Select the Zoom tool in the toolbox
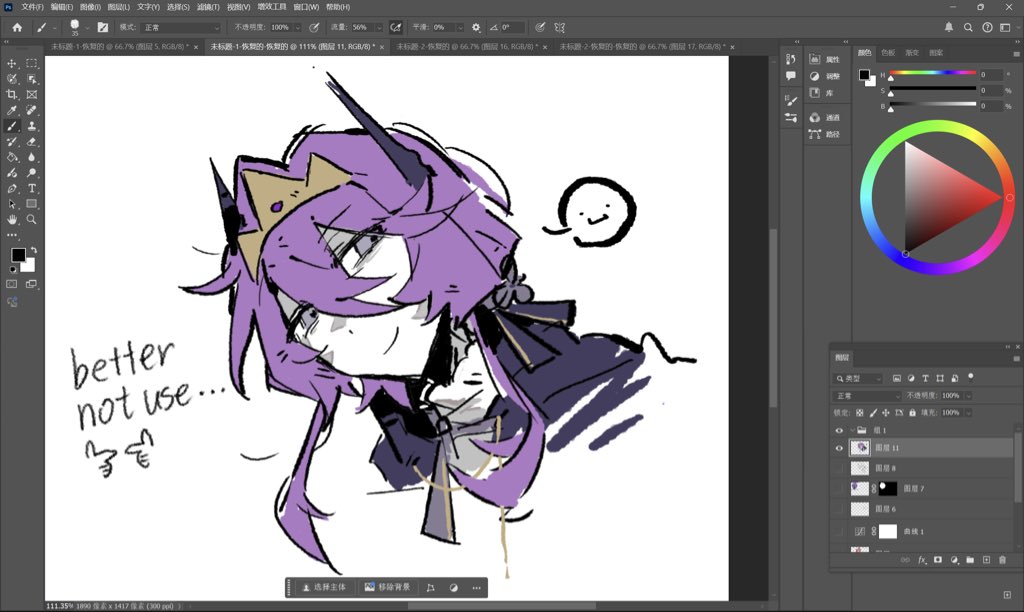 coord(31,219)
